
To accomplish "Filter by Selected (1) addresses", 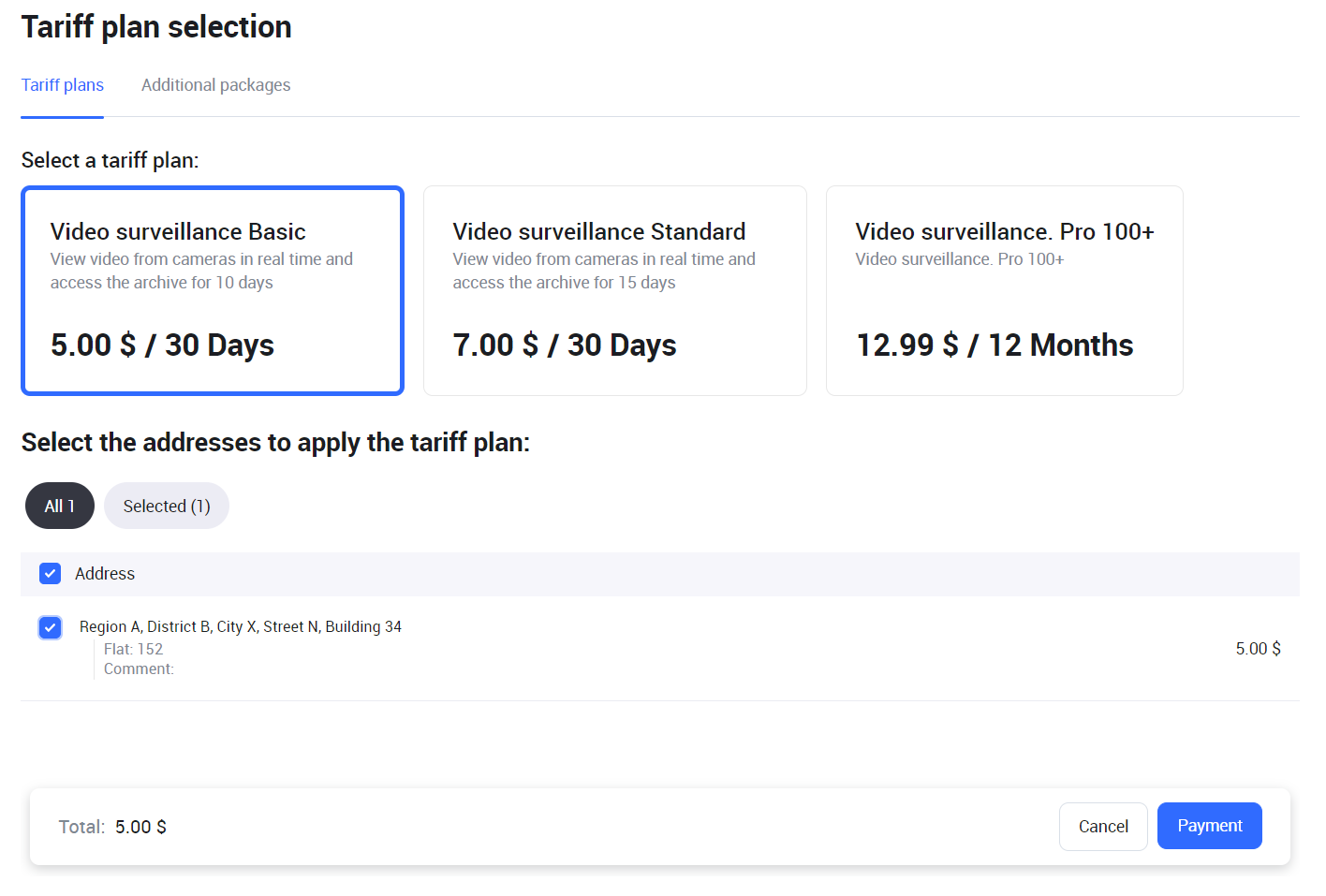I will coord(167,506).
